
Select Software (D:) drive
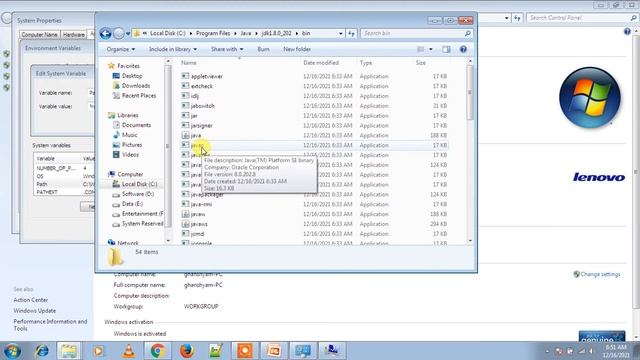point(138,194)
